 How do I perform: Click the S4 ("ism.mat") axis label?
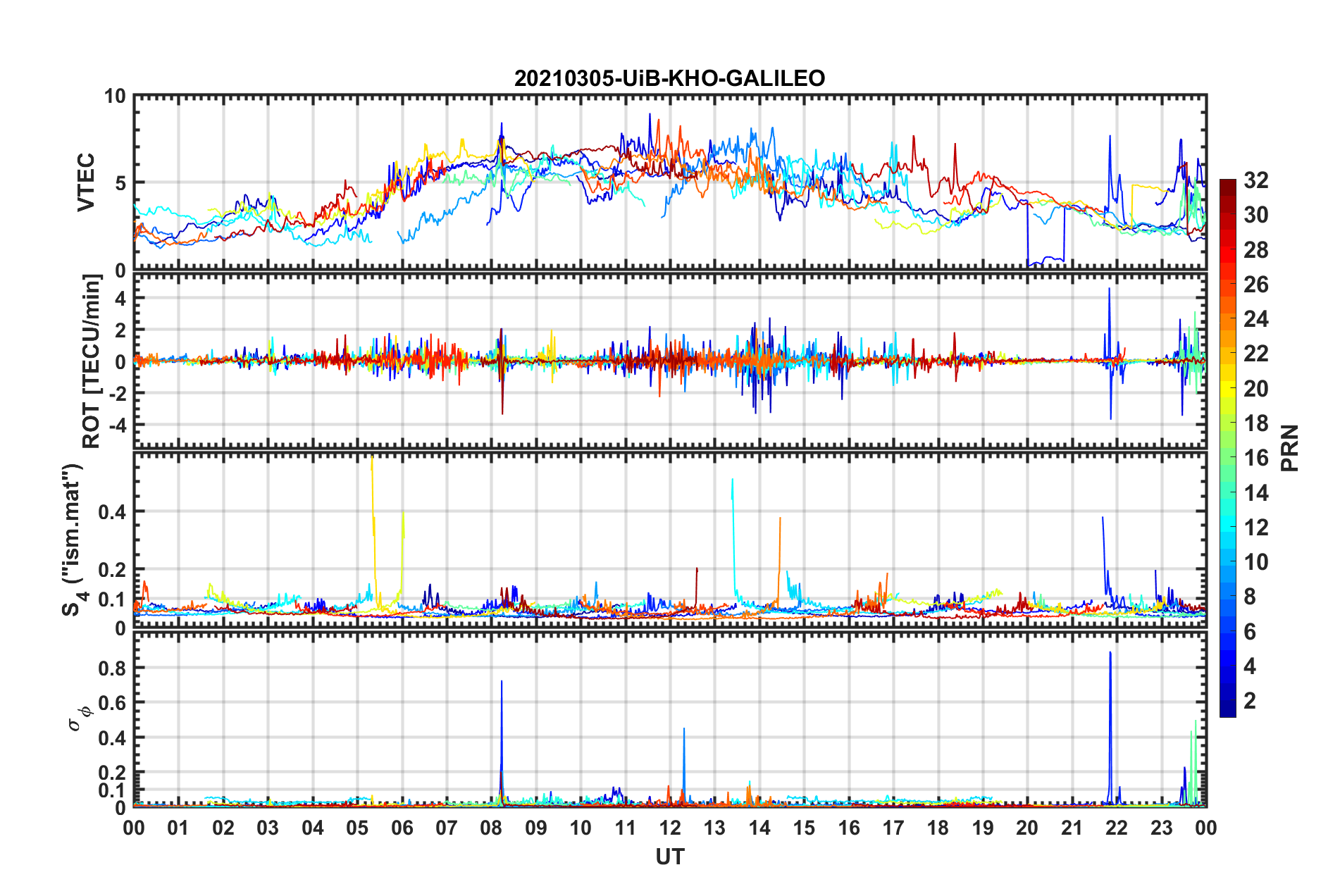click(74, 540)
